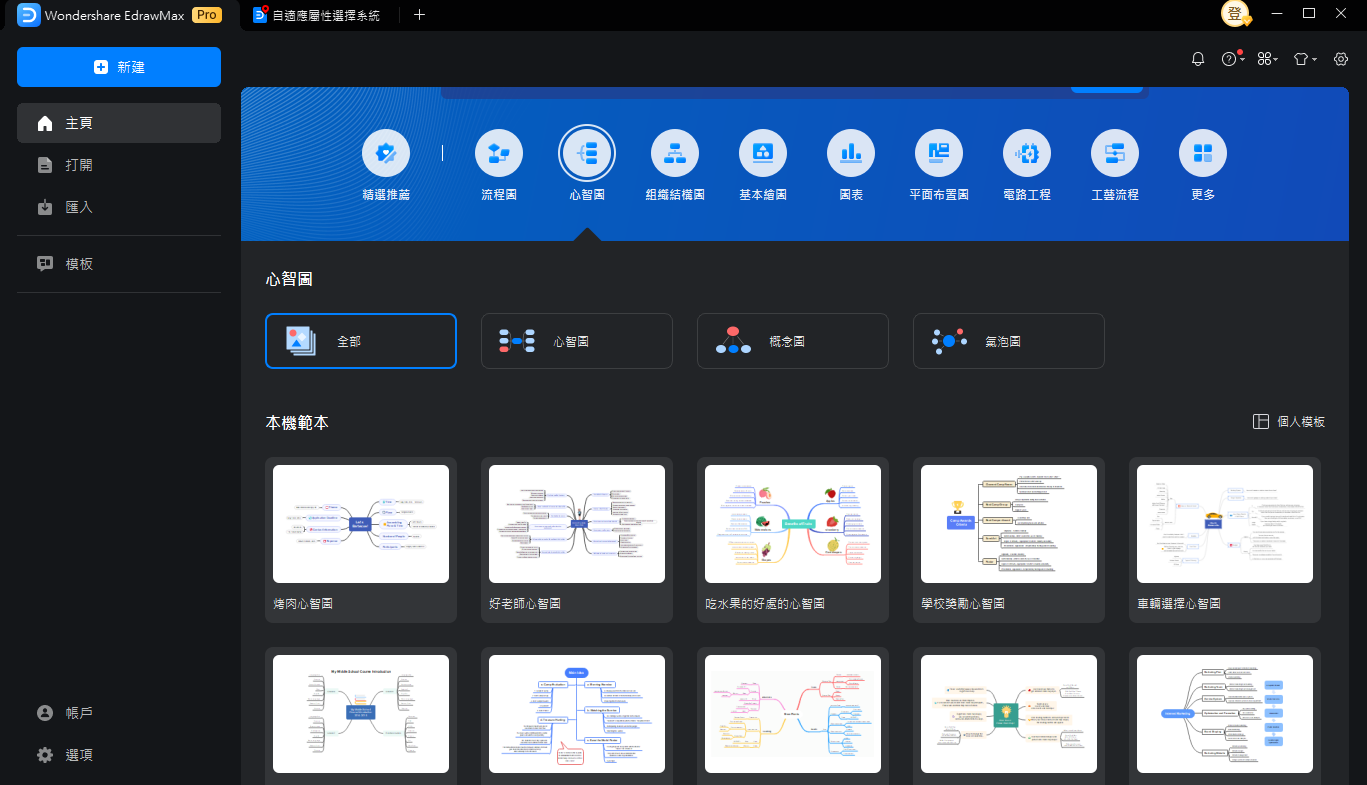
Task: Open the 精選推薦 featured recommendations icon
Action: point(385,153)
